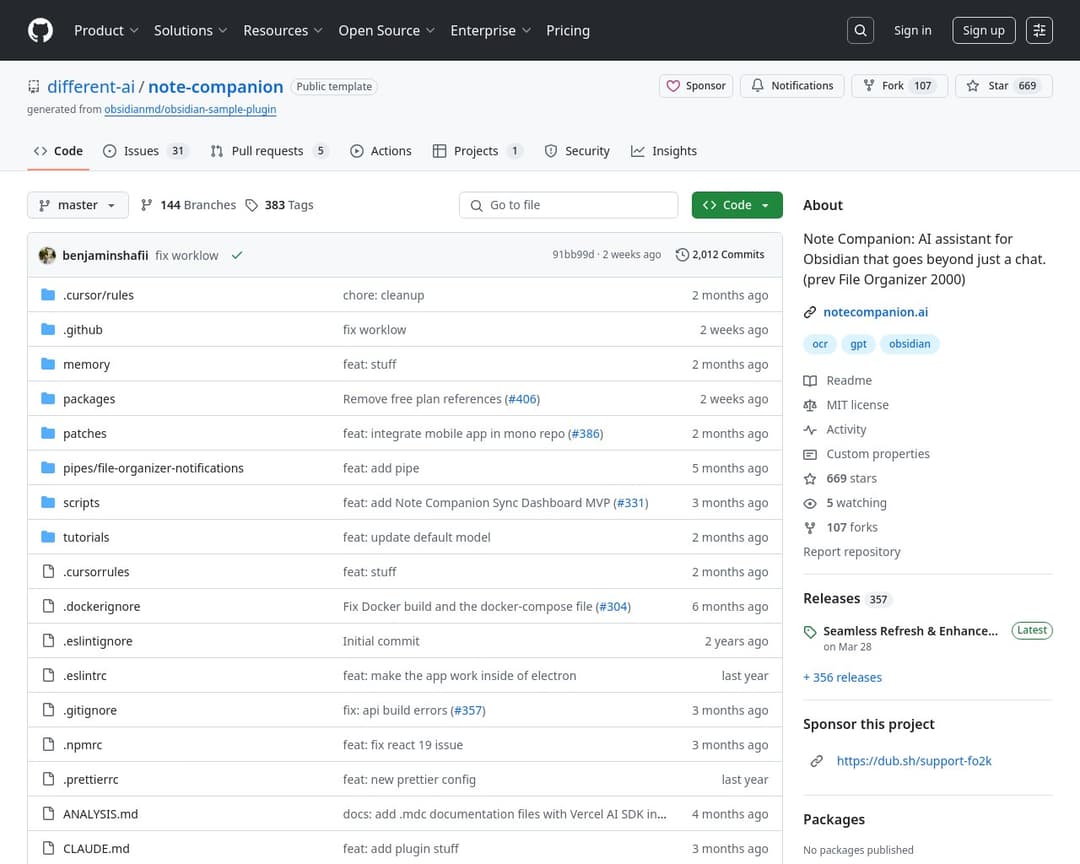Click the Activity pulse icon
Viewport: 1080px width, 864px height.
pos(810,429)
